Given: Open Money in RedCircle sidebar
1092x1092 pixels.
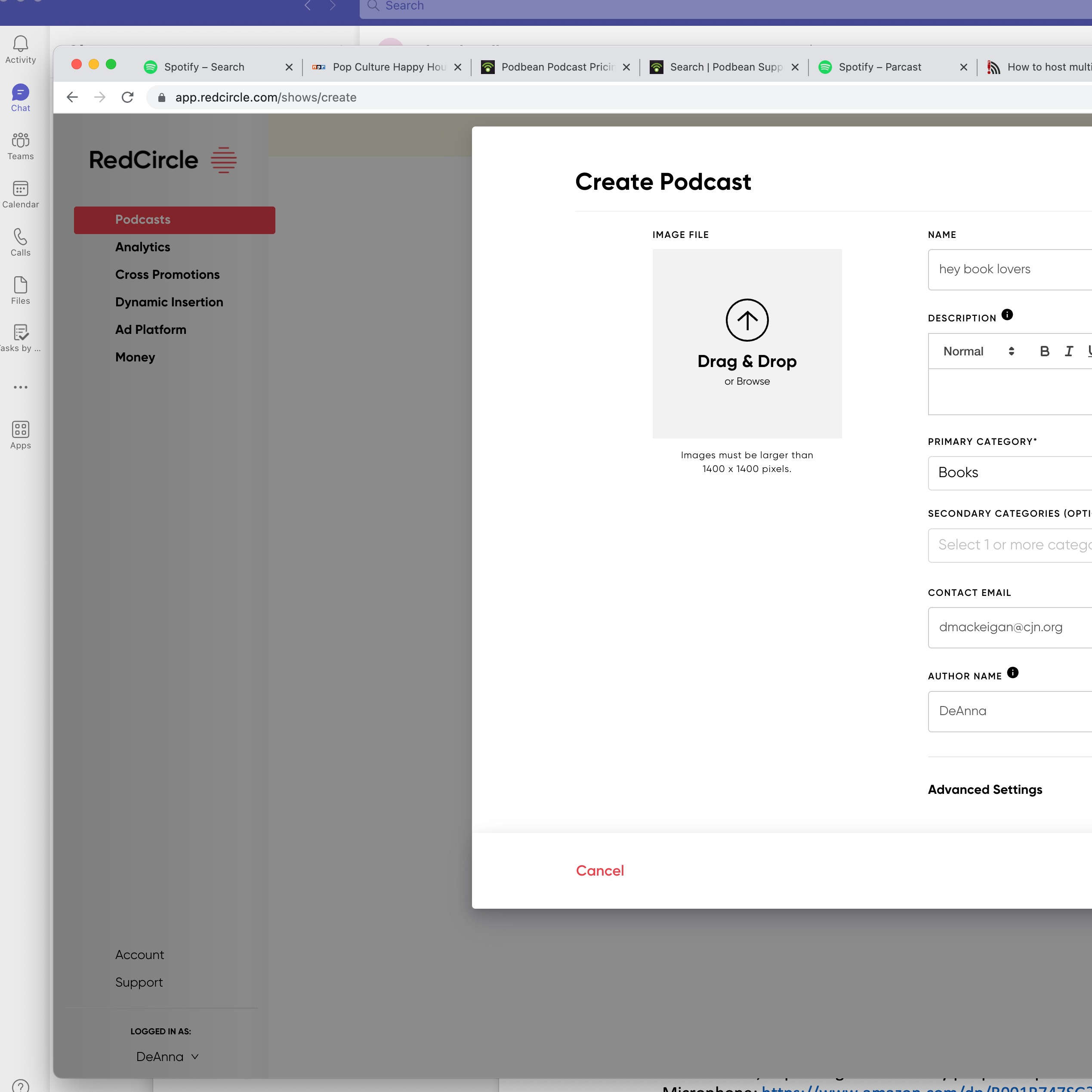Looking at the screenshot, I should pyautogui.click(x=135, y=357).
